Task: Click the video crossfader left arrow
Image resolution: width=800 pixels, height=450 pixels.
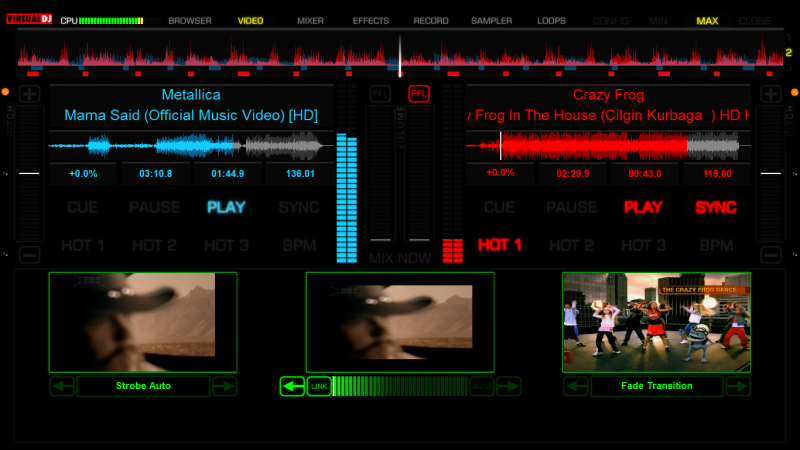Action: 292,386
